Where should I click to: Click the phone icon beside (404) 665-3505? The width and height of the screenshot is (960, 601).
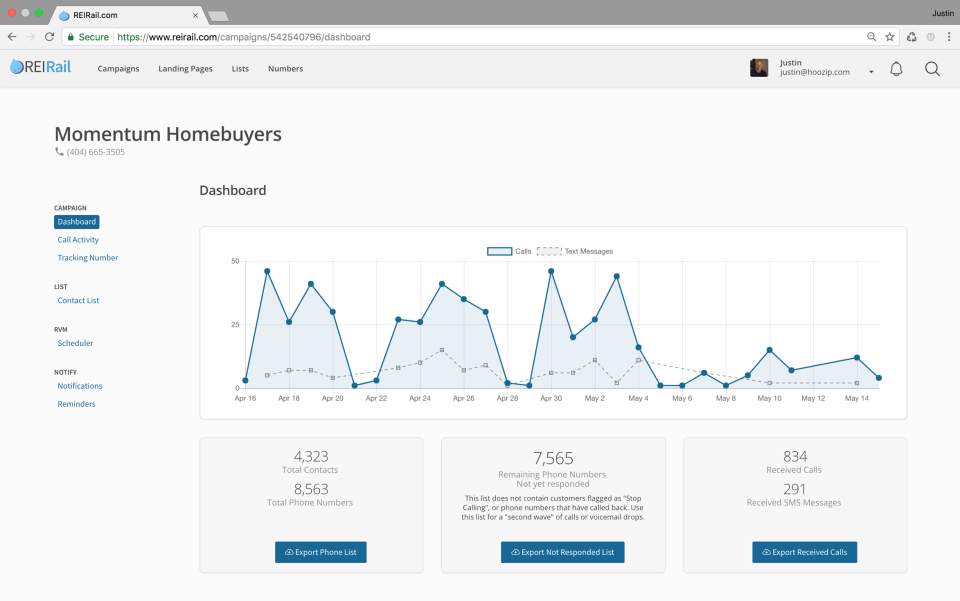pyautogui.click(x=59, y=152)
